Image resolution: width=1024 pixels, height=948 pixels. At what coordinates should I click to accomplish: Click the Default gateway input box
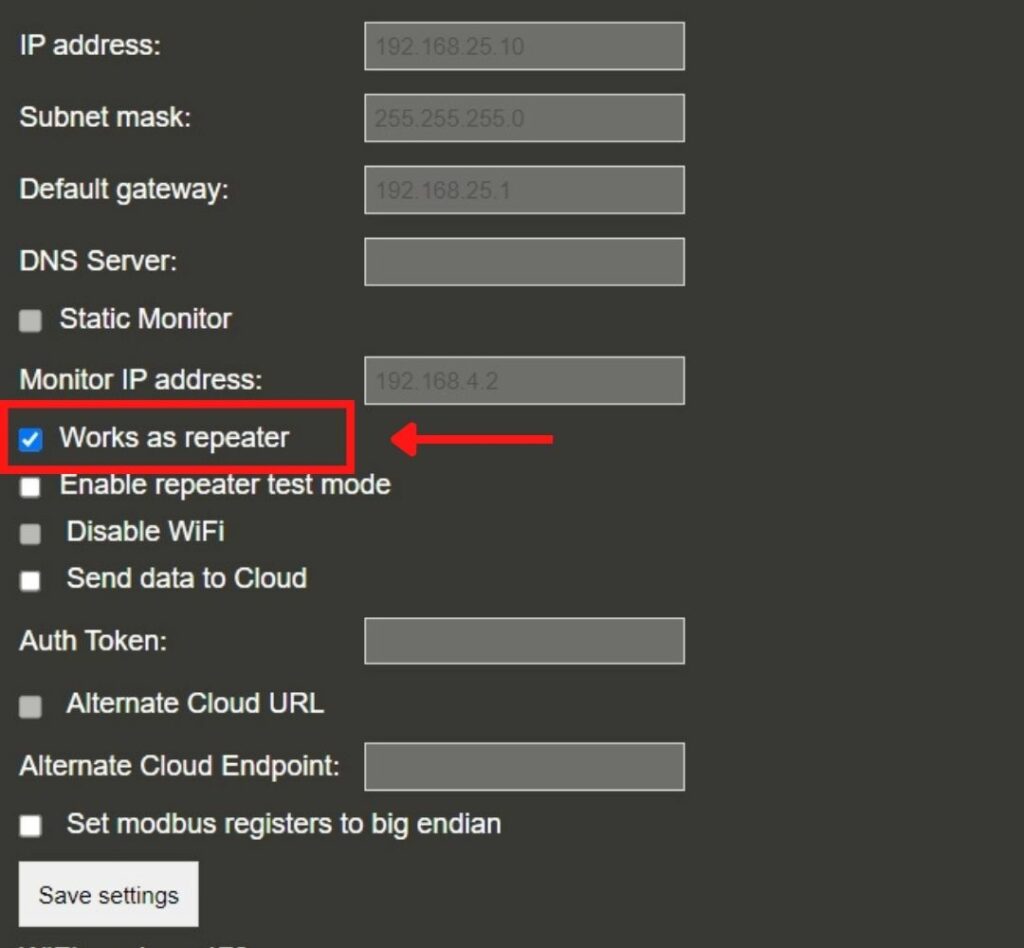pyautogui.click(x=524, y=190)
